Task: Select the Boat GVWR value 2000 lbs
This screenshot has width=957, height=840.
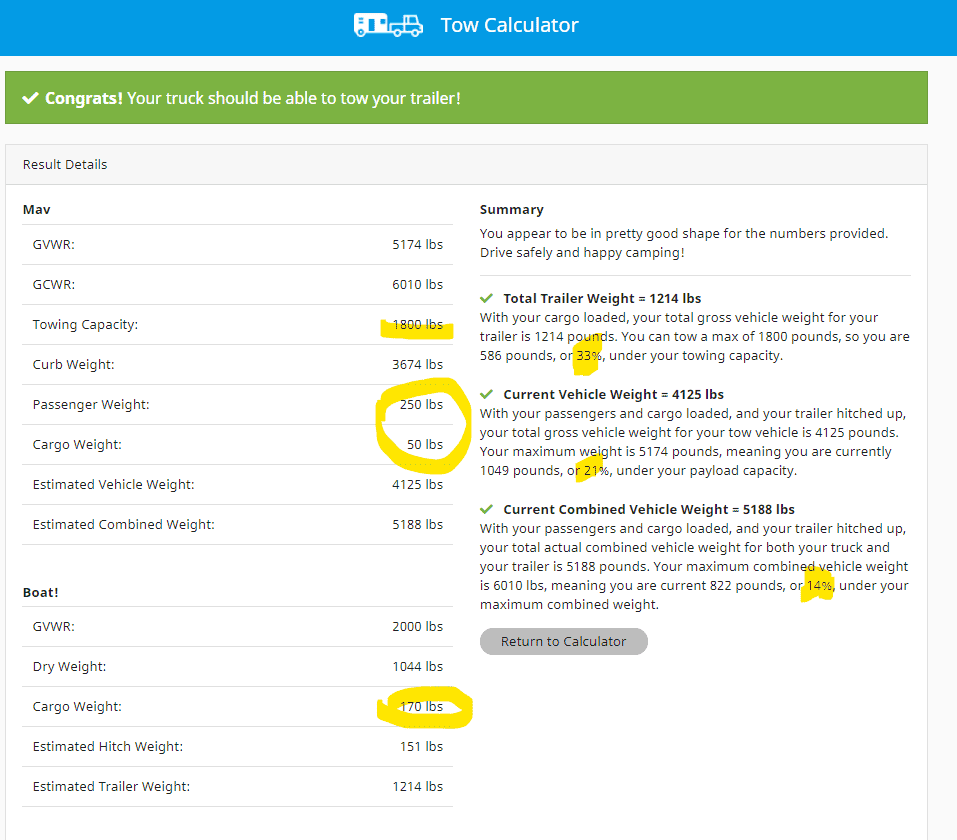Action: tap(417, 626)
